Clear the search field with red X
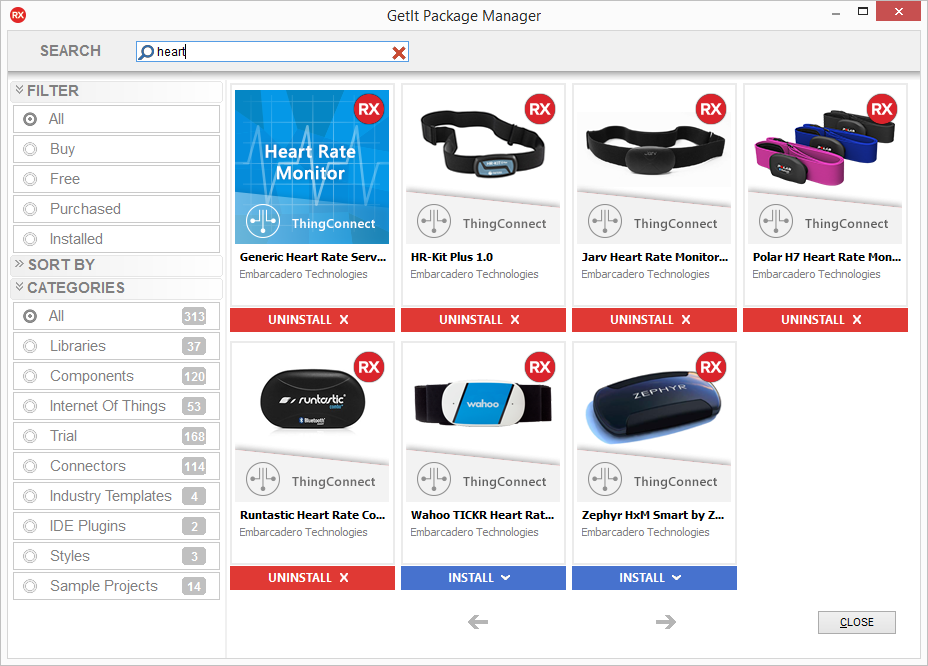Viewport: 928px width, 666px height. [x=399, y=53]
